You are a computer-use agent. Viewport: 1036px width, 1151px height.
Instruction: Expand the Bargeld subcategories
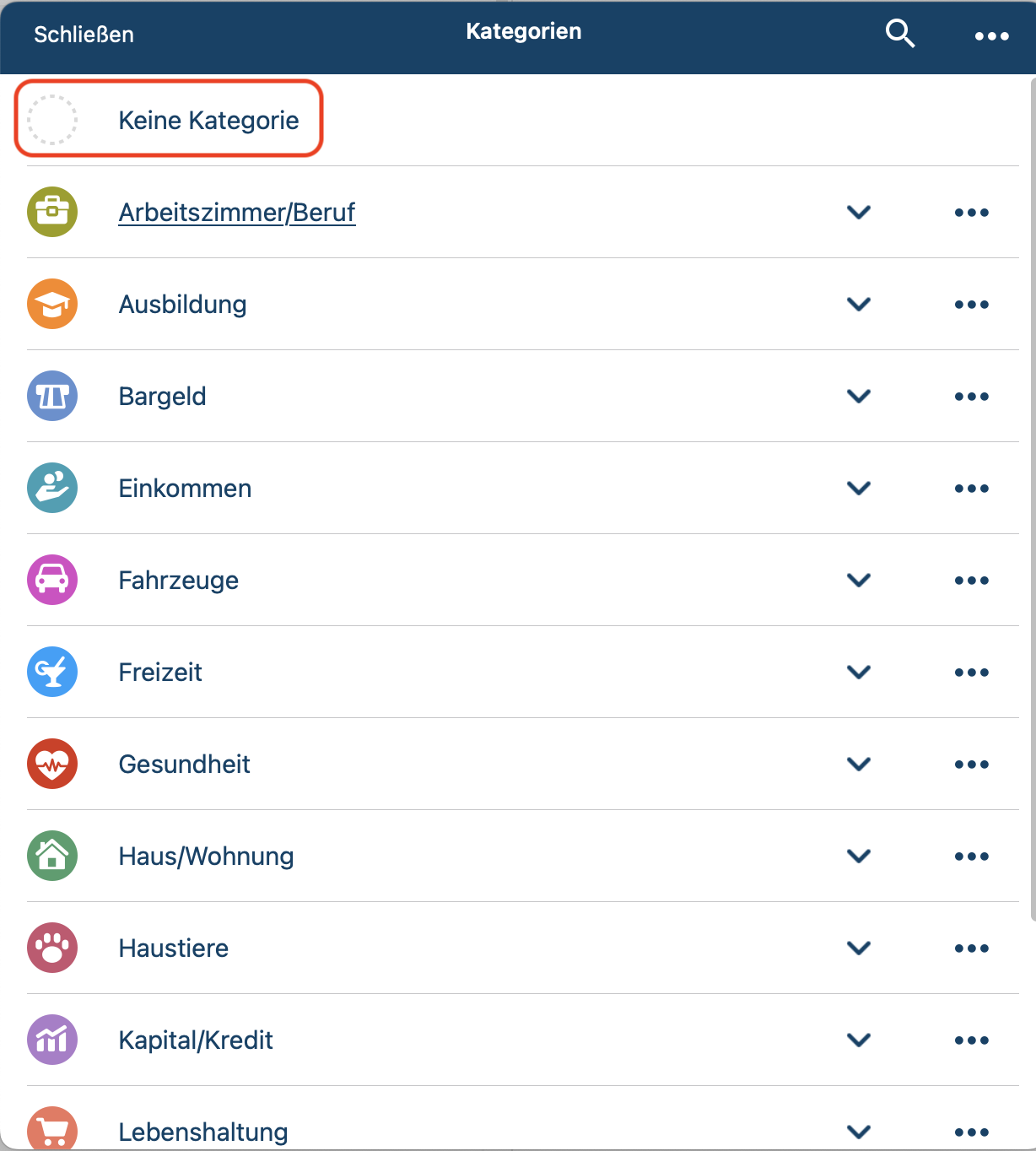[859, 397]
